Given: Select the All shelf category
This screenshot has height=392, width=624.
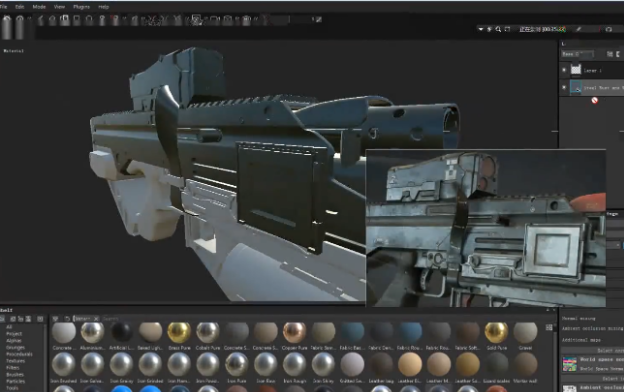Looking at the screenshot, I should 9,327.
